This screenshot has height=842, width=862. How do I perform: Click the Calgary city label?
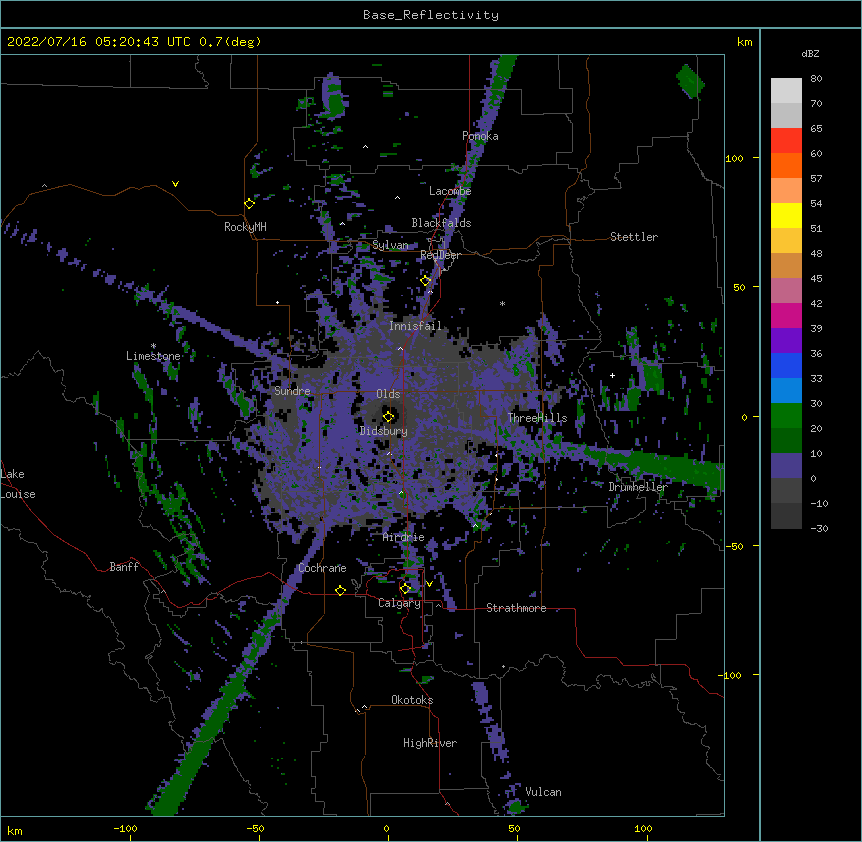click(400, 603)
